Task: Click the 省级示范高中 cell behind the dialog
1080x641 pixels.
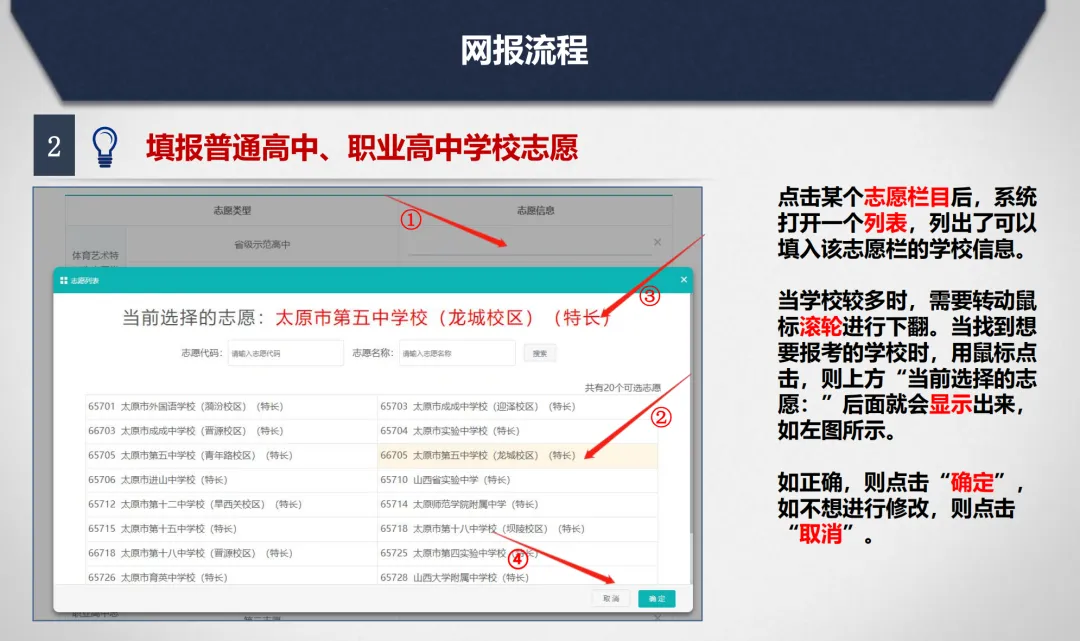Action: click(262, 244)
